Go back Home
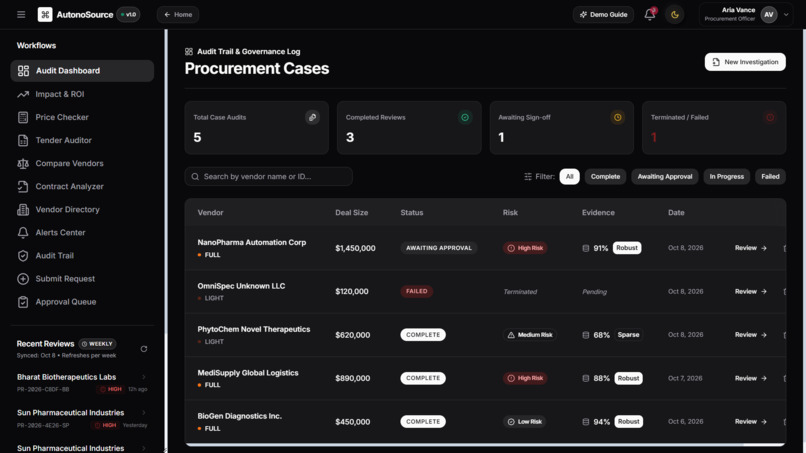Image resolution: width=806 pixels, height=453 pixels. point(178,14)
